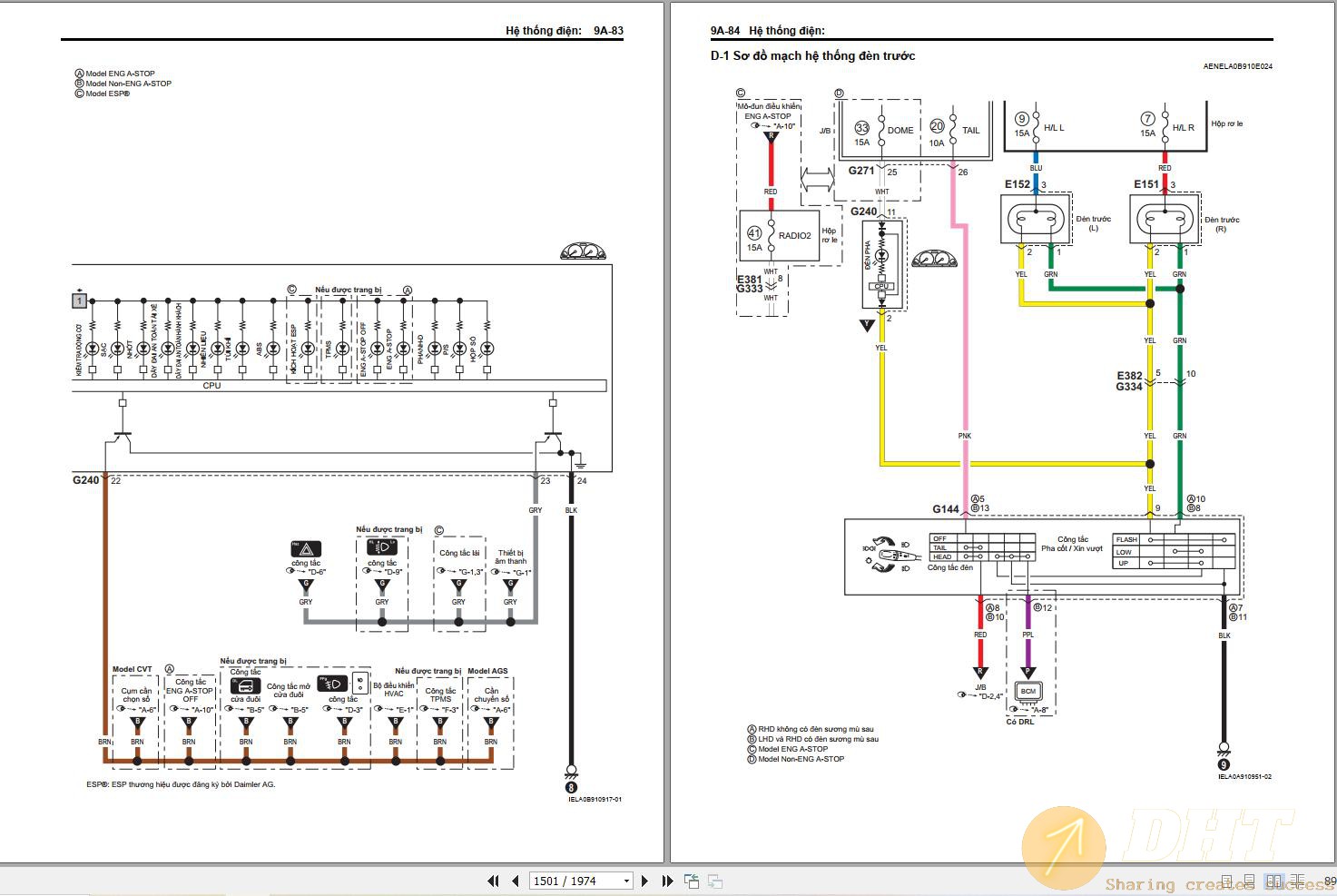Viewport: 1337px width, 896px height.
Task: Click the instrument cluster icon on page 9A-84
Action: (935, 259)
